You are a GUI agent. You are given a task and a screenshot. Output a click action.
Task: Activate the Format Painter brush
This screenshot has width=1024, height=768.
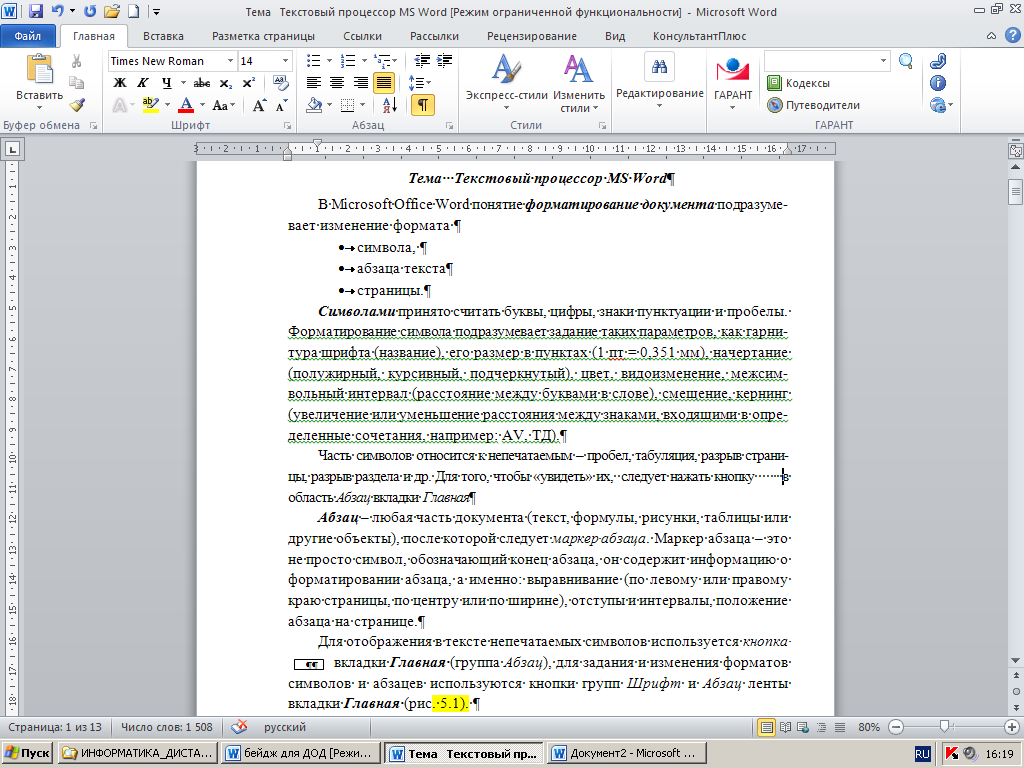77,104
